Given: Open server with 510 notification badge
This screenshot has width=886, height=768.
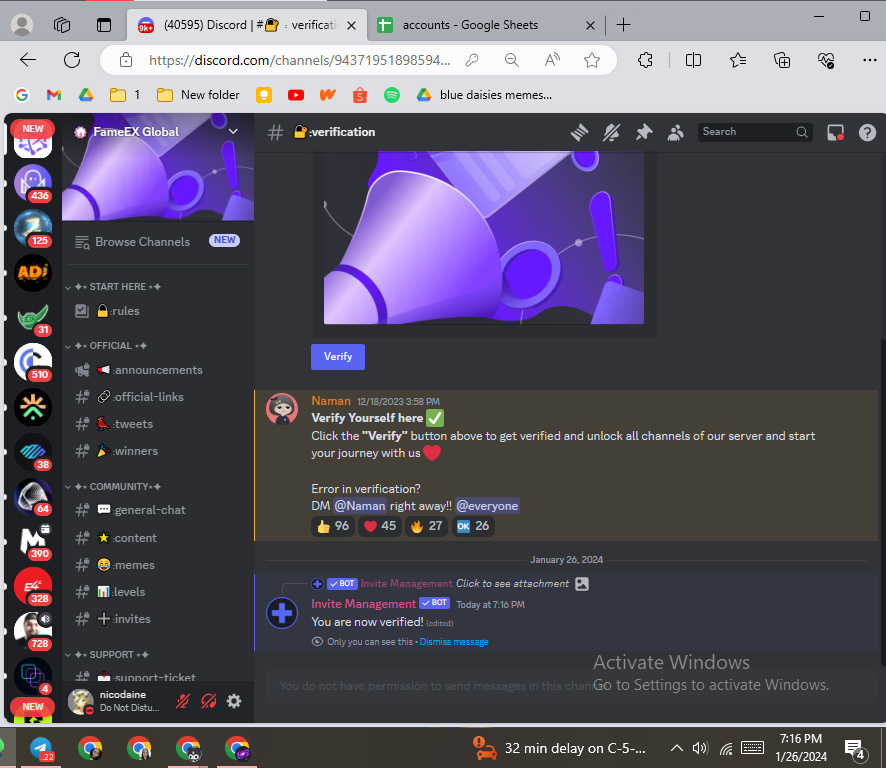Looking at the screenshot, I should tap(33, 362).
